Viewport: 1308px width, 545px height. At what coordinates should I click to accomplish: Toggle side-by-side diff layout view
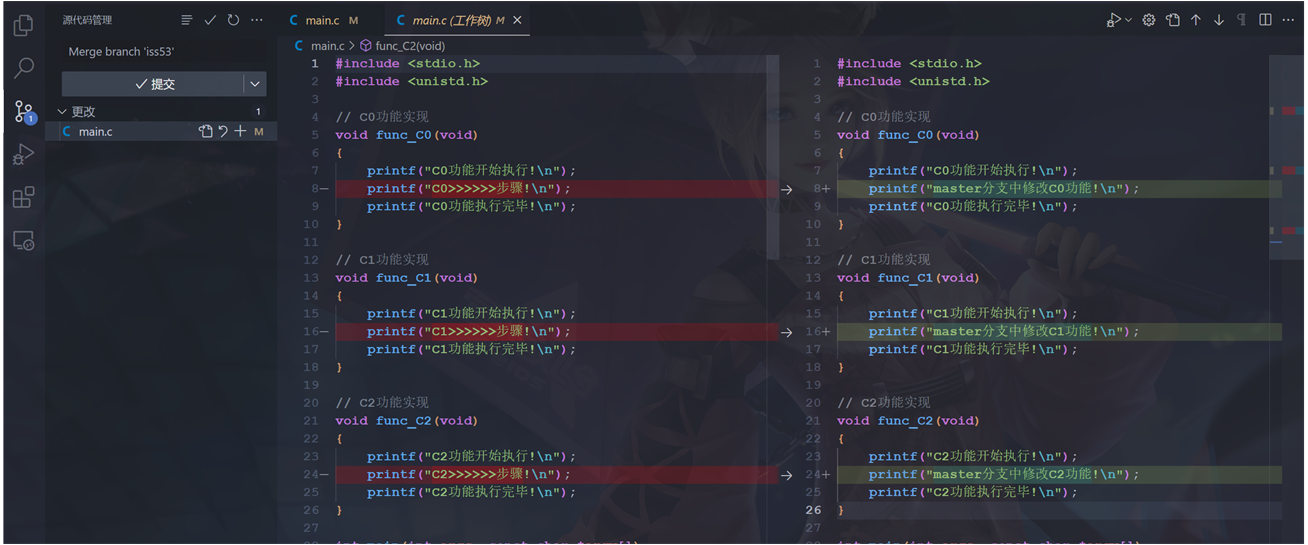pyautogui.click(x=1265, y=20)
